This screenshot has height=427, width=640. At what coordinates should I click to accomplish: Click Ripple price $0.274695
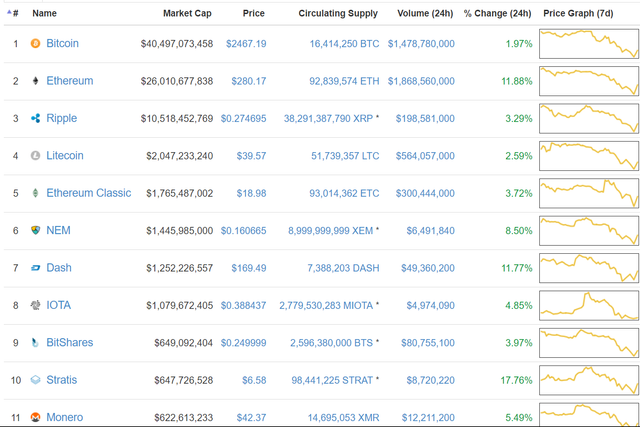[244, 119]
